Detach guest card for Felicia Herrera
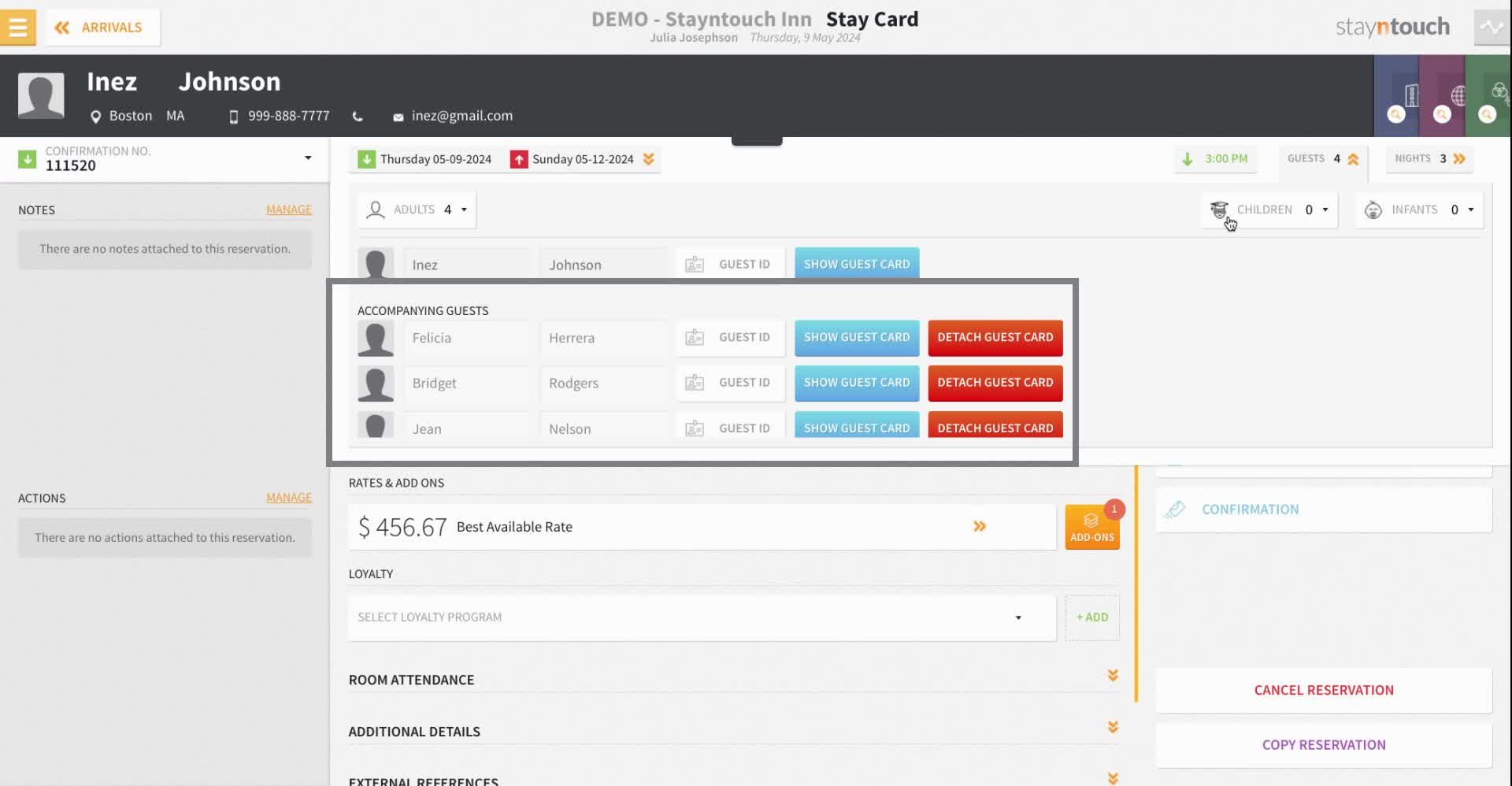Image resolution: width=1512 pixels, height=786 pixels. click(x=995, y=337)
